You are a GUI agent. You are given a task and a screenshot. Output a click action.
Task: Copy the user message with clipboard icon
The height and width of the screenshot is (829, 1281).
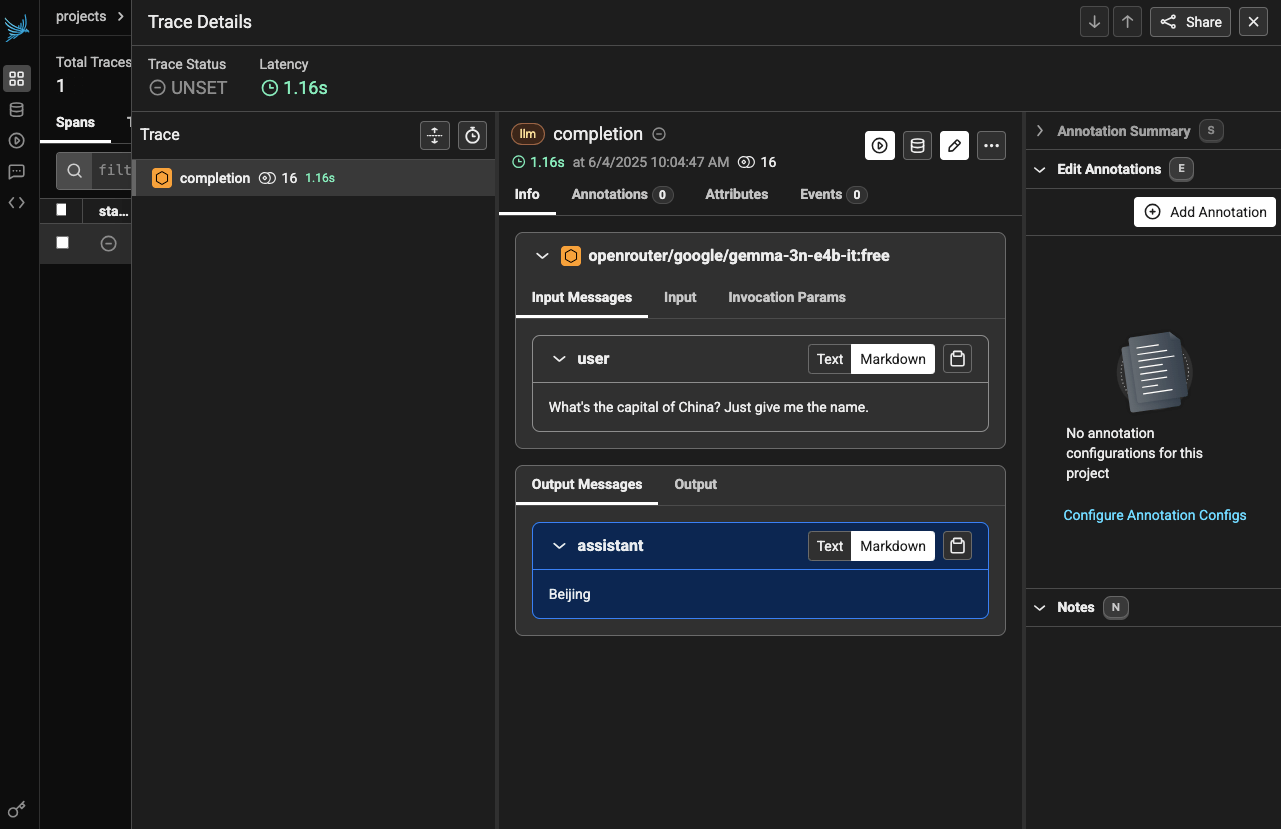[957, 359]
